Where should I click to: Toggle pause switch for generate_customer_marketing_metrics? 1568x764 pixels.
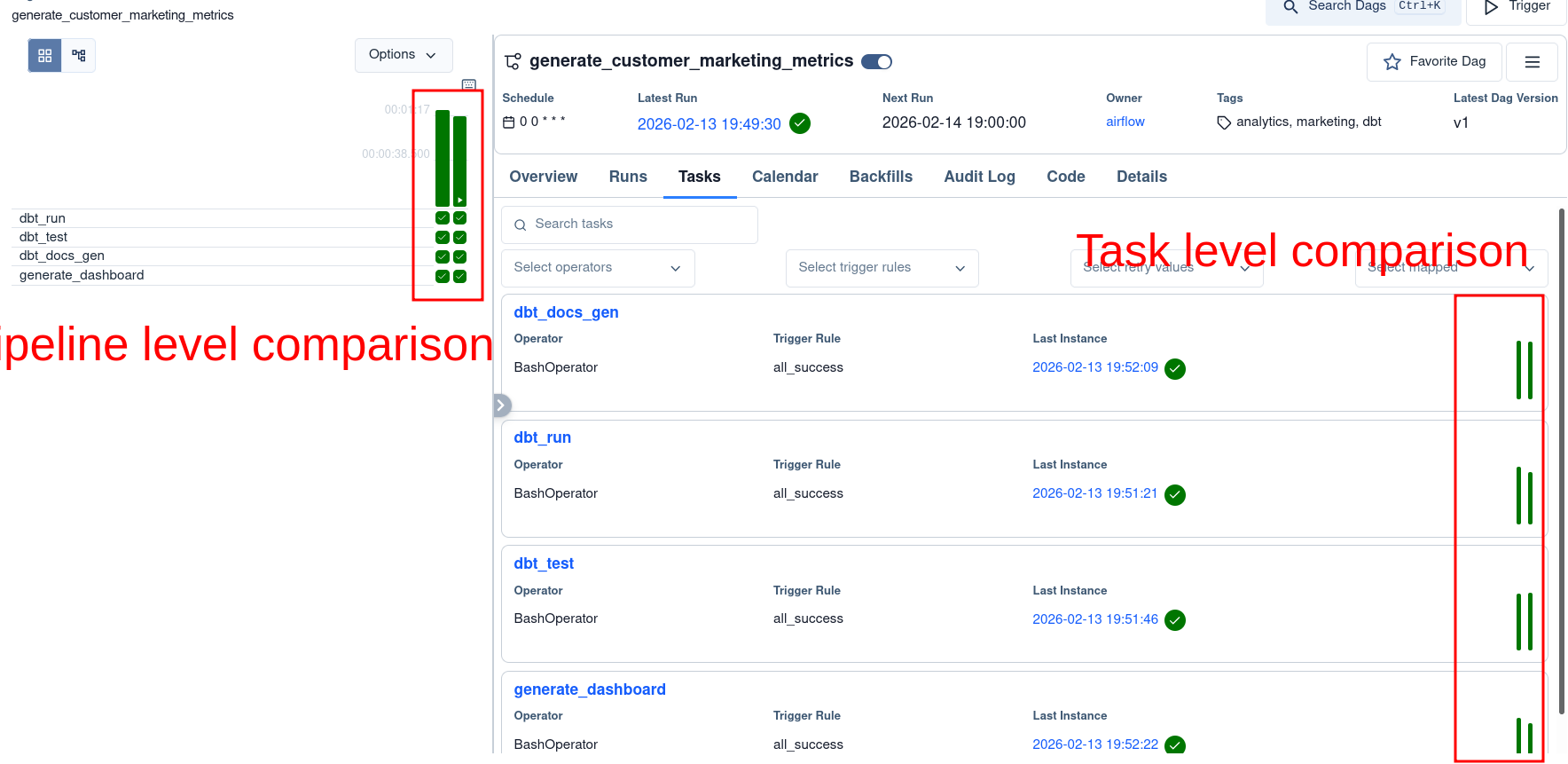click(x=876, y=61)
